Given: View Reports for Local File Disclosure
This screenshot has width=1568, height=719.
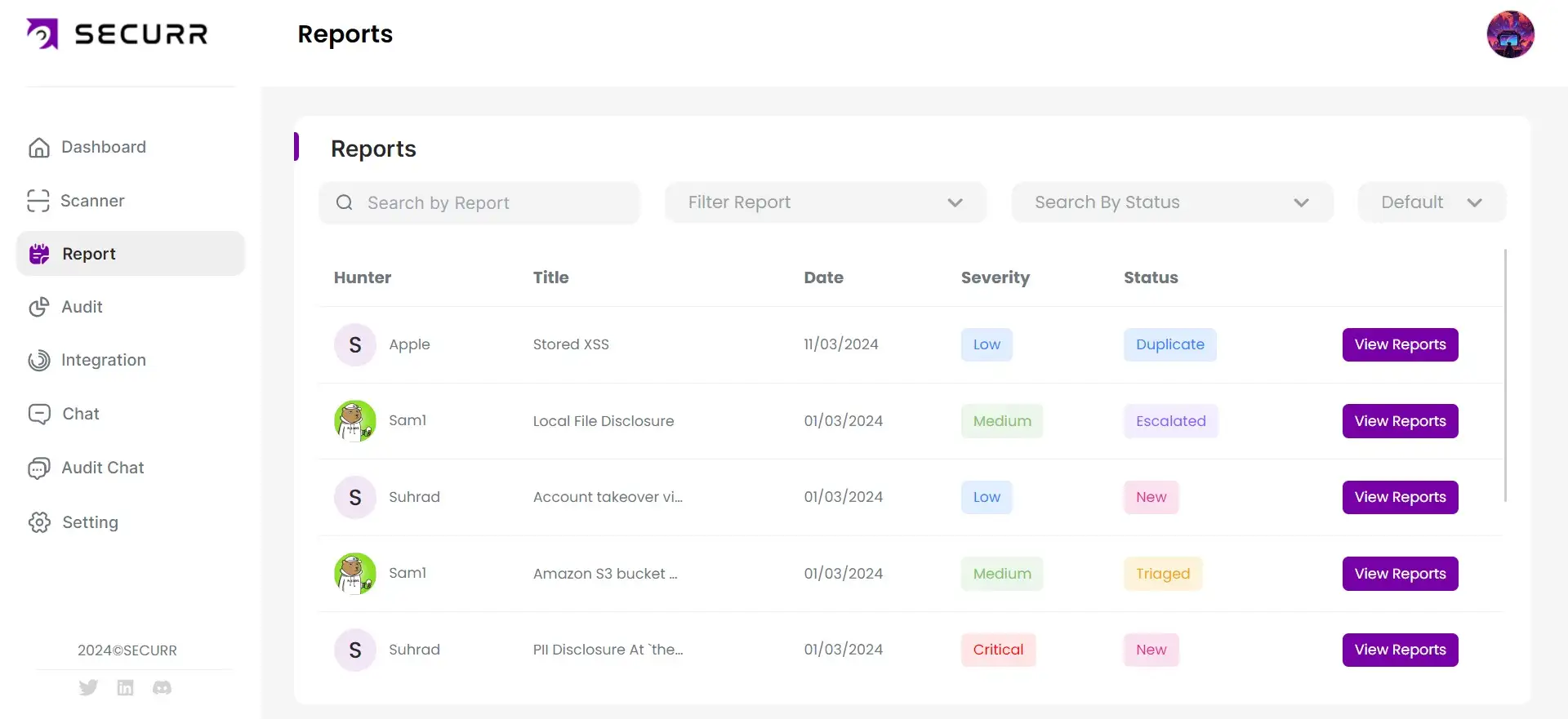Looking at the screenshot, I should coord(1400,421).
